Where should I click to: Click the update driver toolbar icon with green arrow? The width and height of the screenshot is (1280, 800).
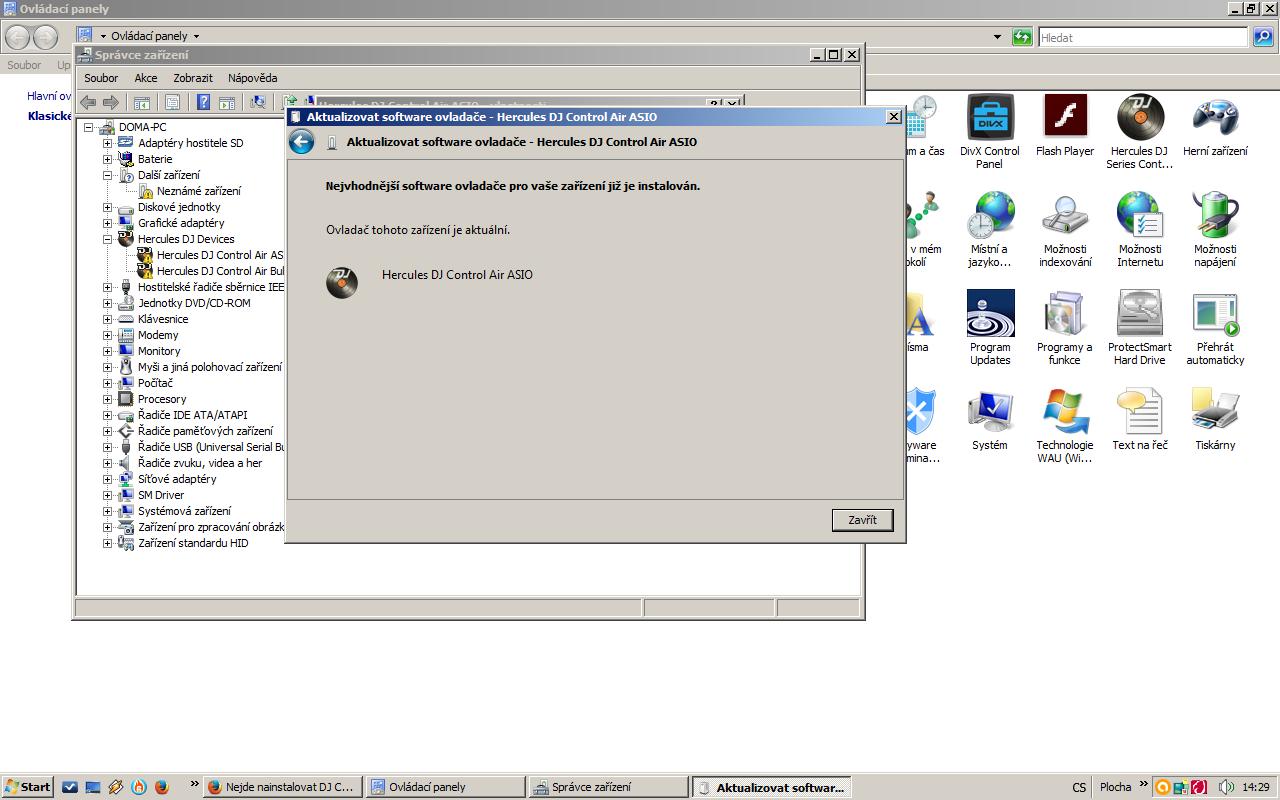coord(288,102)
